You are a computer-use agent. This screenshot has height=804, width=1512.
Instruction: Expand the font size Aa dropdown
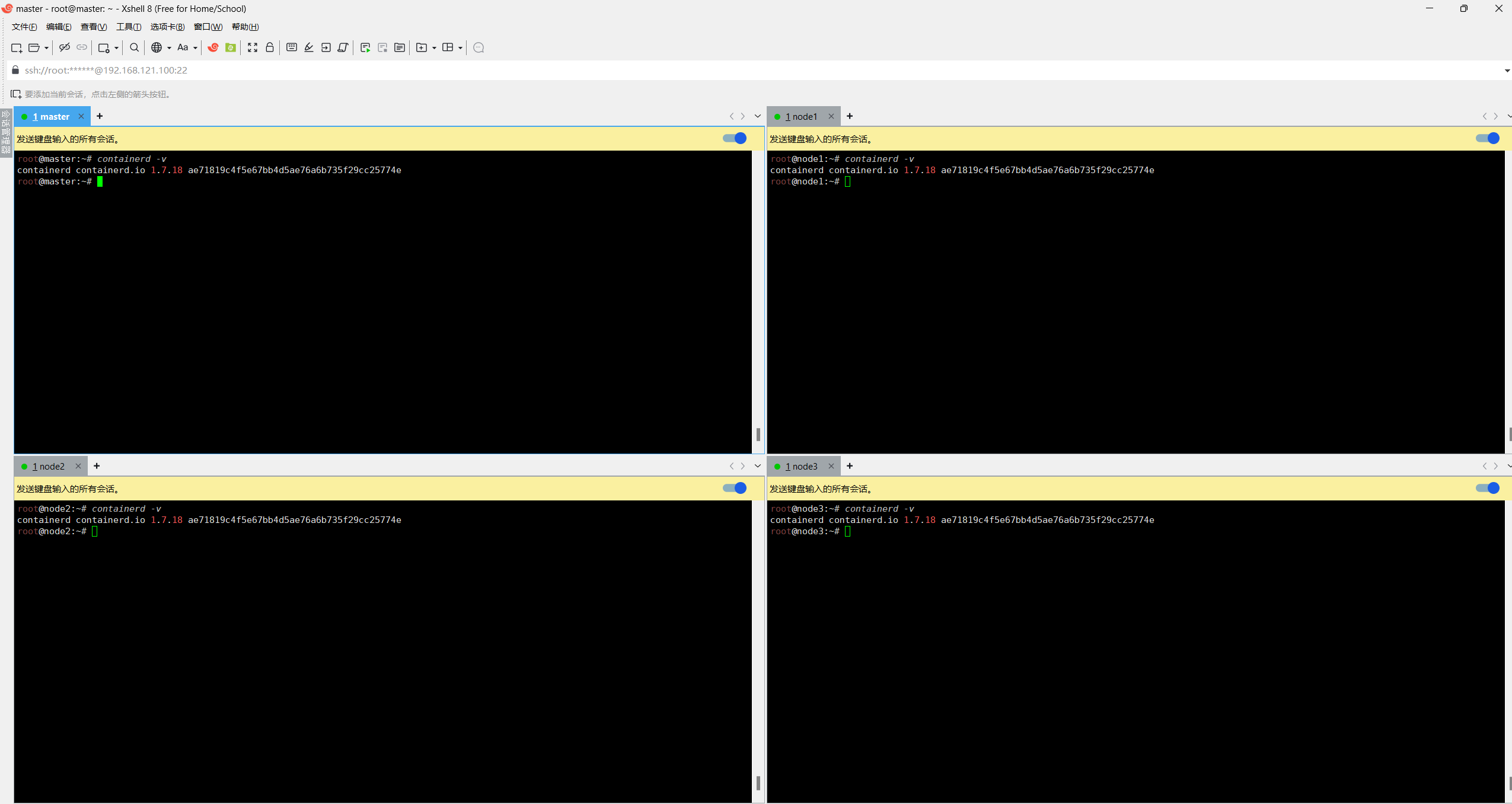point(195,48)
